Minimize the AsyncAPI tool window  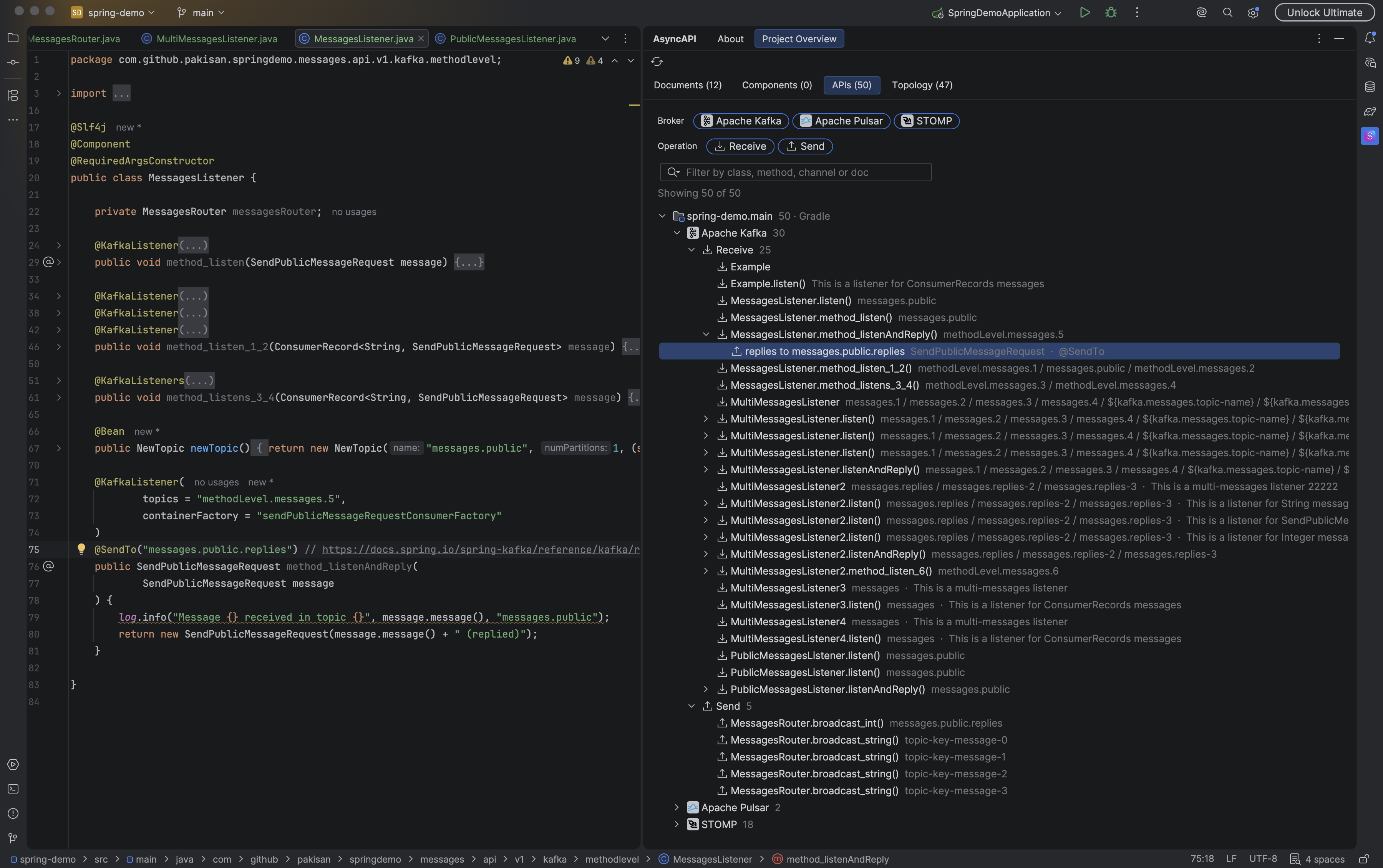[1339, 38]
